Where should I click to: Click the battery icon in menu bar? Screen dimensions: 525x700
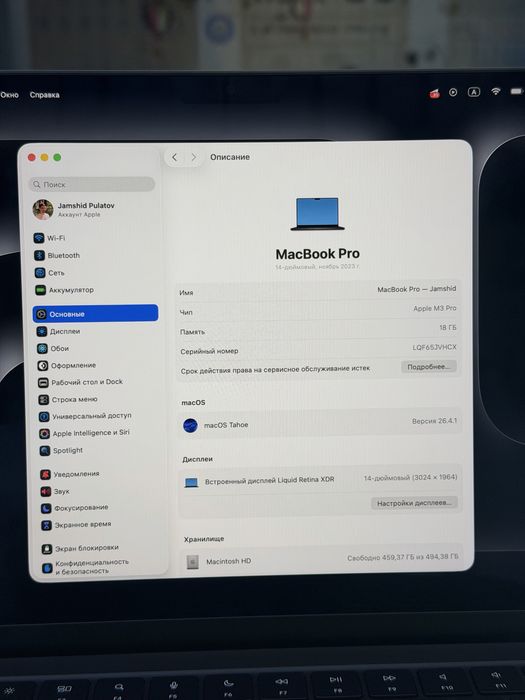517,91
